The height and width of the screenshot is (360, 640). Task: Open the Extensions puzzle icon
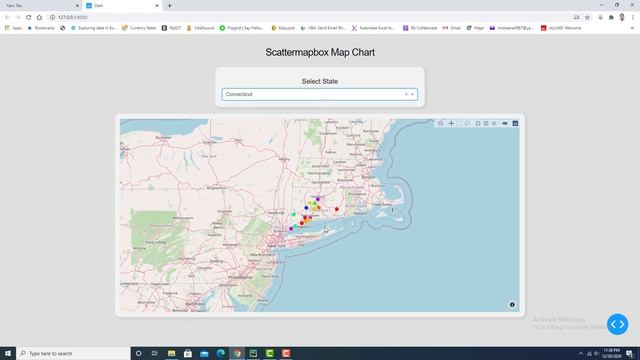point(611,18)
